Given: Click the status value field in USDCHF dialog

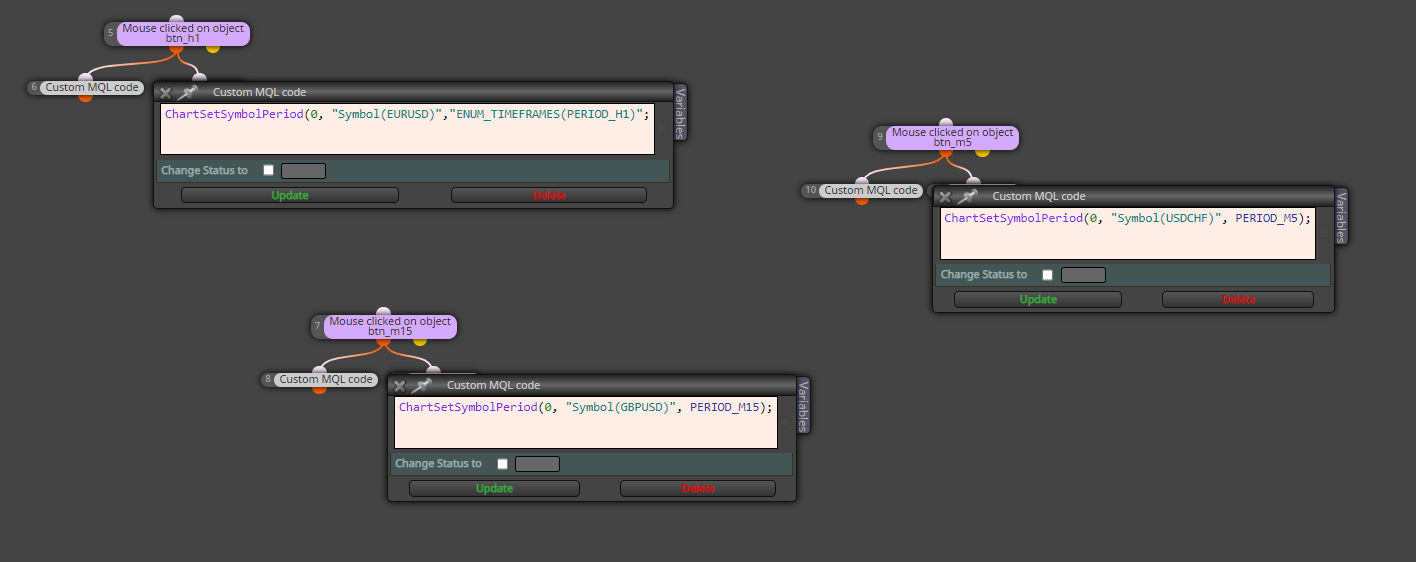Looking at the screenshot, I should 1083,275.
